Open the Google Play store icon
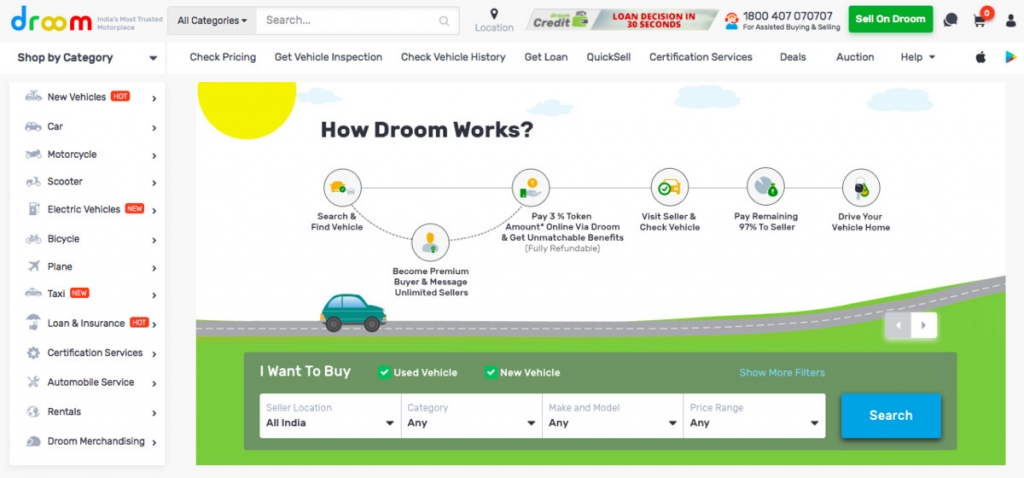The image size is (1024, 478). [1008, 57]
